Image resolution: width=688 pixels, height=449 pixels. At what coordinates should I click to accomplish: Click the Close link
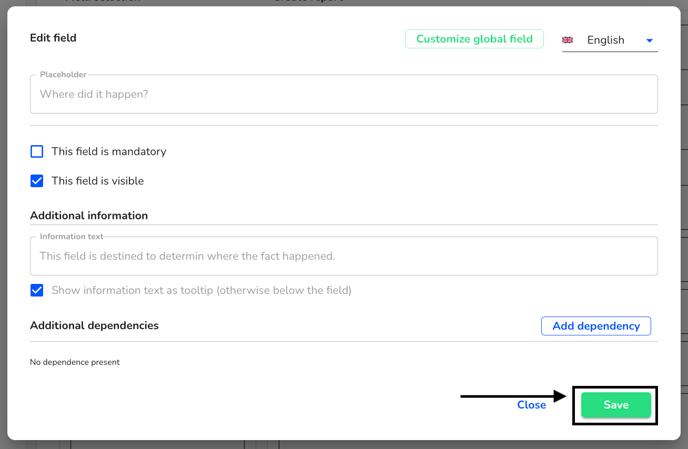click(531, 405)
